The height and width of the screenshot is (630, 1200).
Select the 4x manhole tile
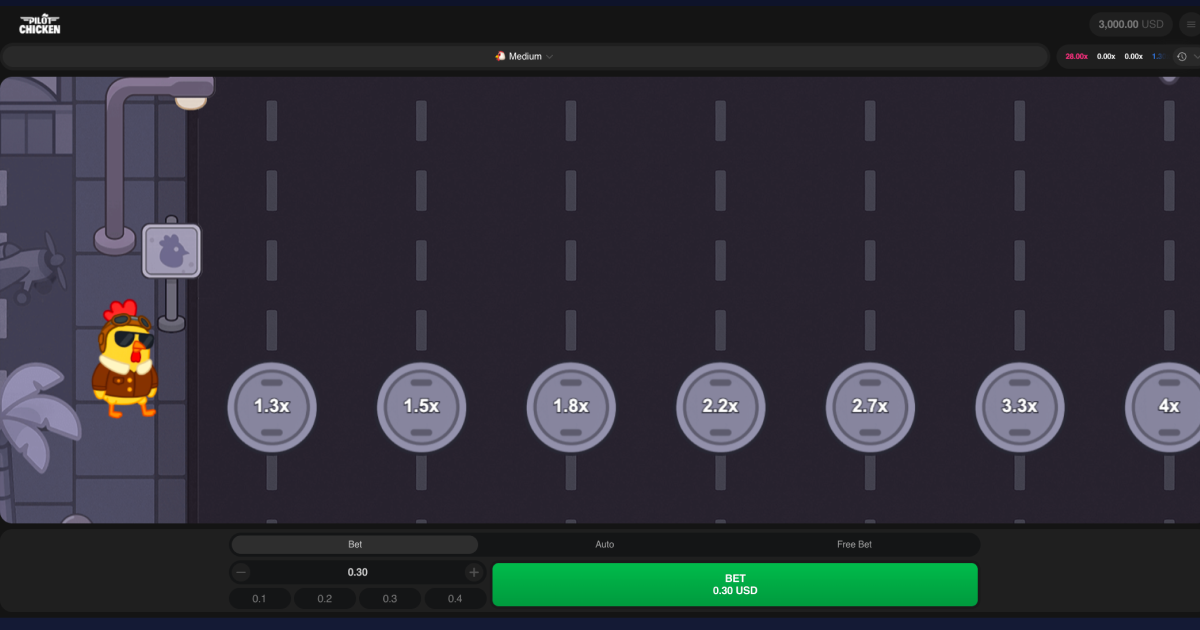click(x=1164, y=407)
